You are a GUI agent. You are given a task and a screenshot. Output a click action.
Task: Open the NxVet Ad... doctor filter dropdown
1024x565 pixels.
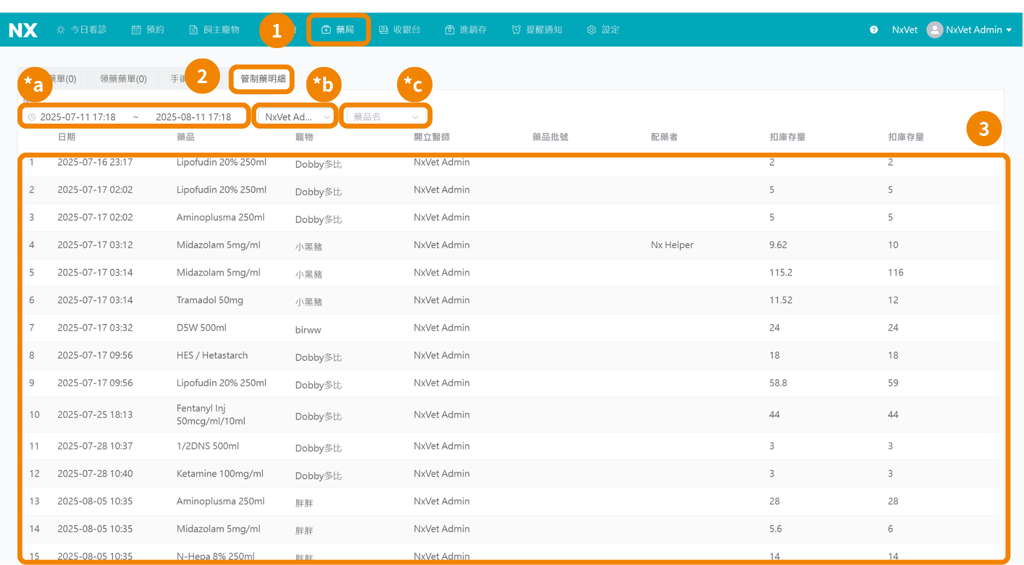point(296,117)
